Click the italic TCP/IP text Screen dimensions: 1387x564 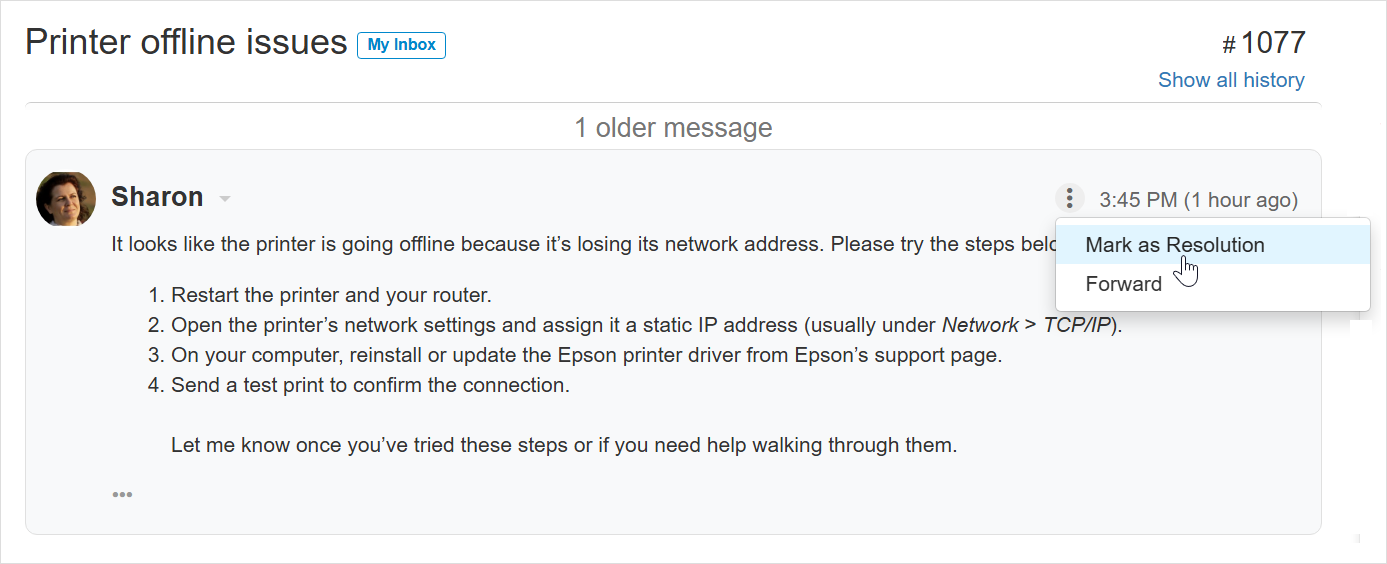click(1076, 325)
